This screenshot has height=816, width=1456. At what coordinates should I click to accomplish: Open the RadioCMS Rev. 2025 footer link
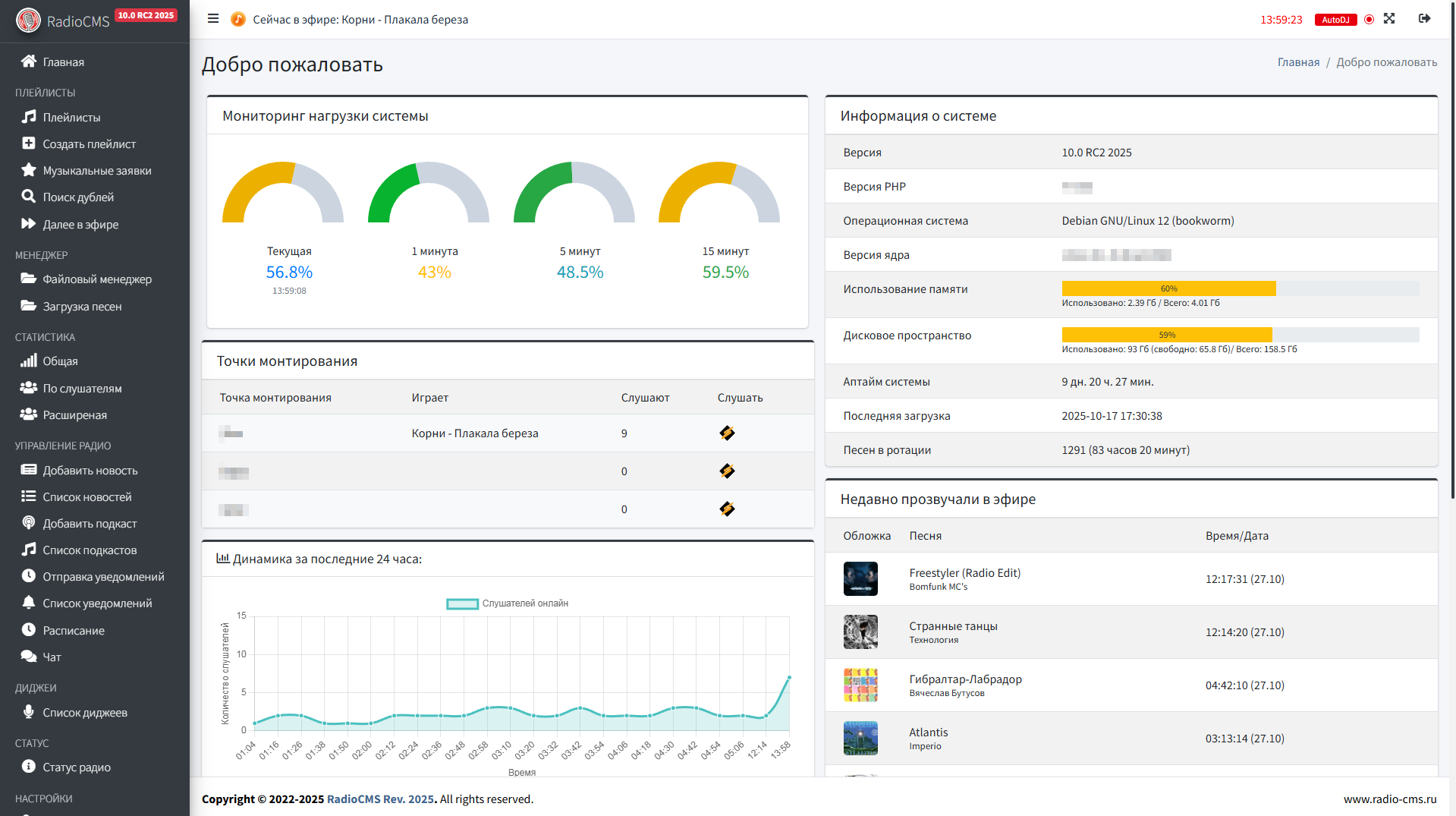[x=380, y=799]
